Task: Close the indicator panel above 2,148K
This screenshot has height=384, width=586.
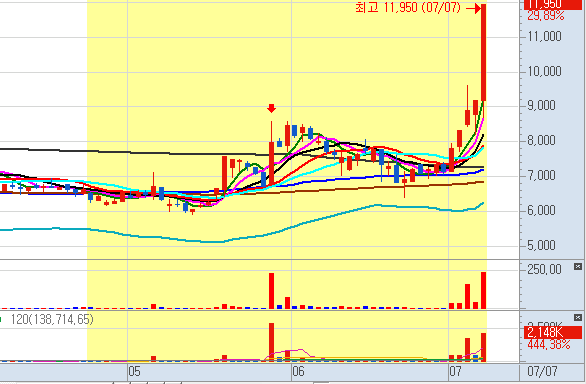Action: coord(578,317)
